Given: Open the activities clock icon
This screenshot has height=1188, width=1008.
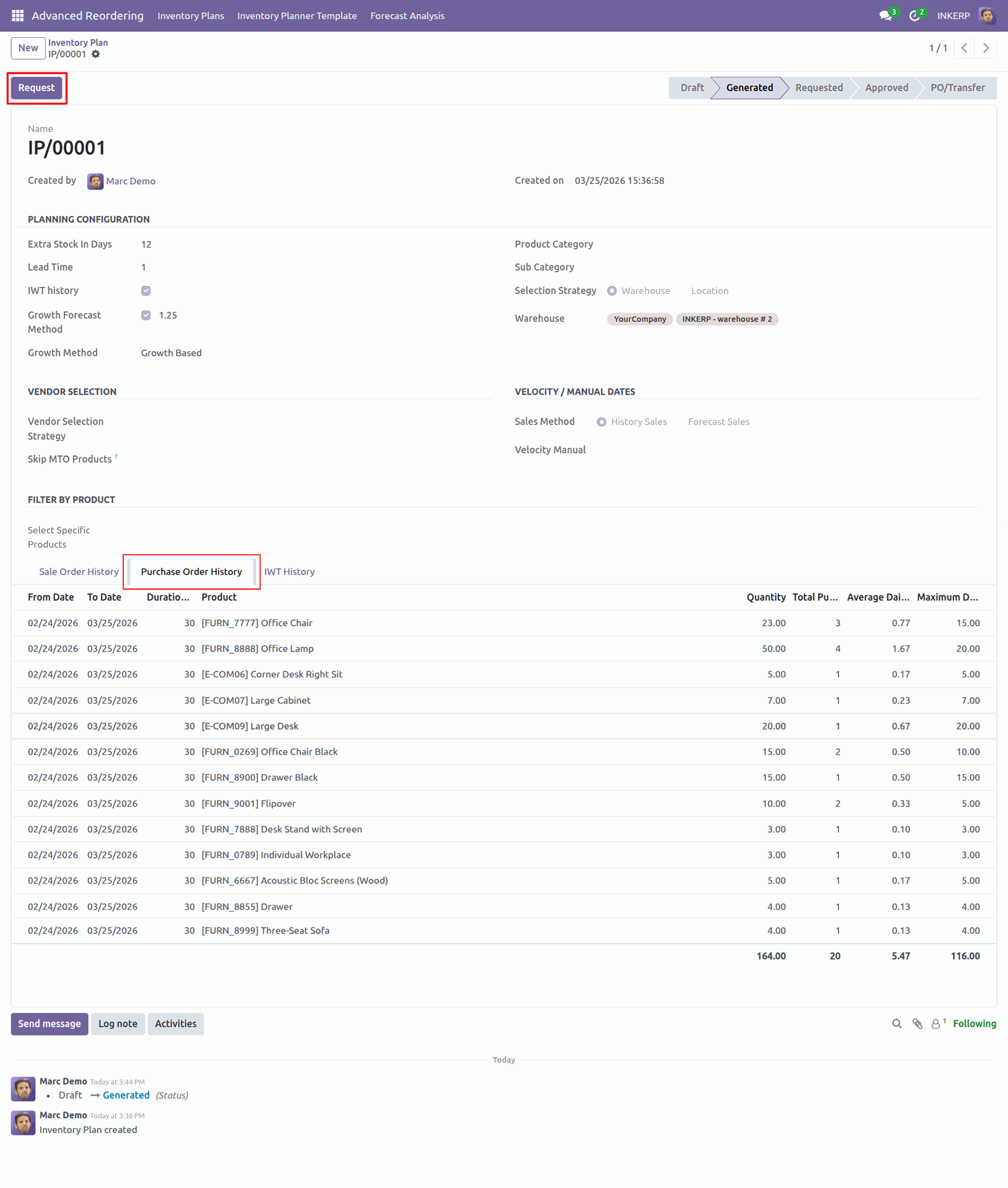Looking at the screenshot, I should (914, 15).
